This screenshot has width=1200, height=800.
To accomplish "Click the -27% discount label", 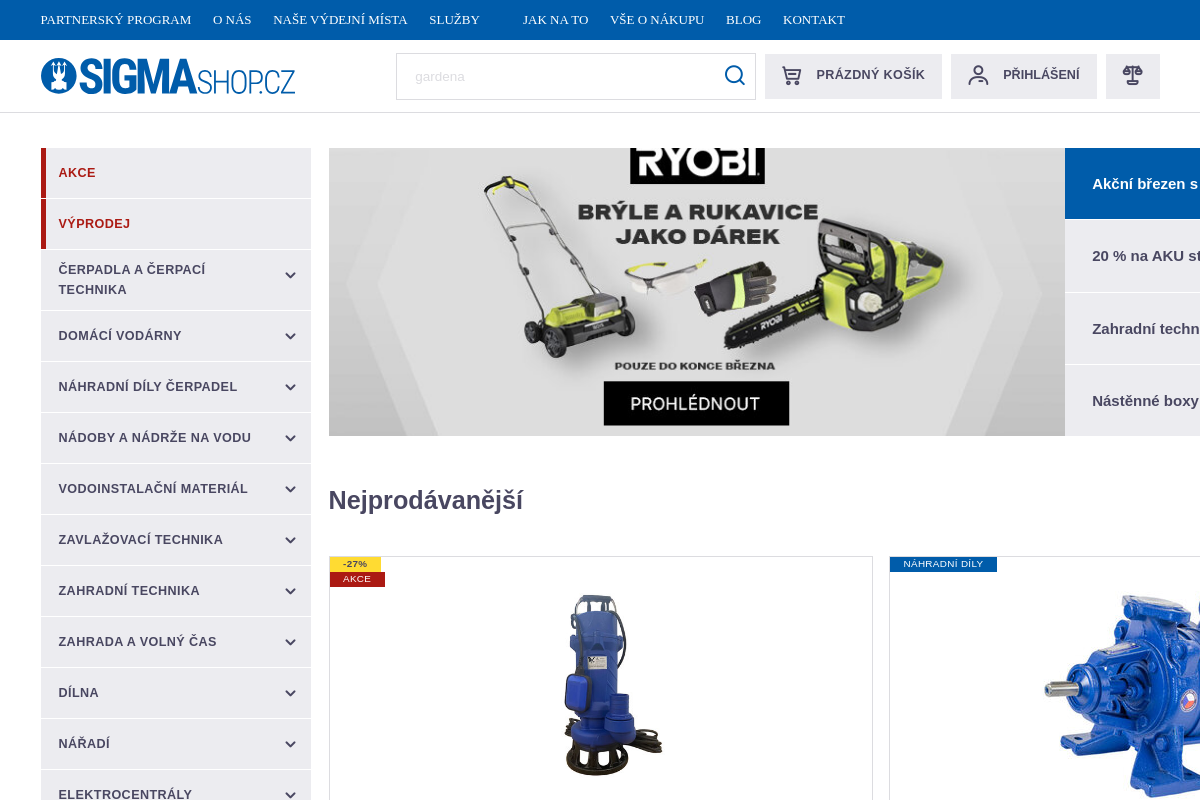I will click(x=355, y=564).
